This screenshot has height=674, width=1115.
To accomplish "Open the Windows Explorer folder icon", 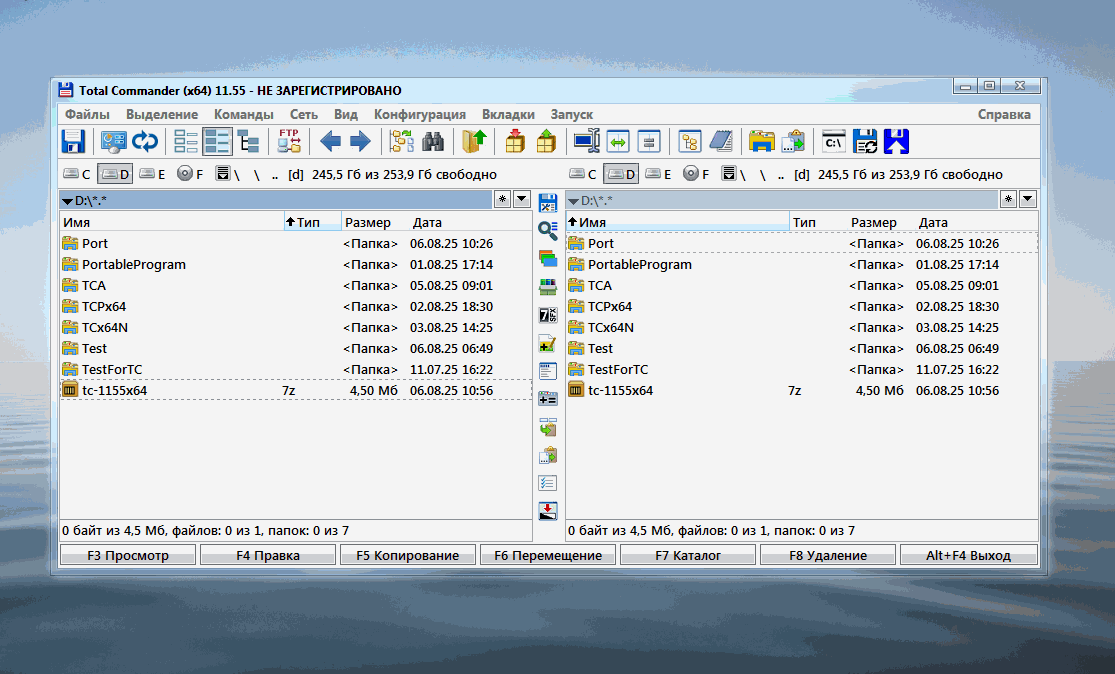I will coord(762,141).
